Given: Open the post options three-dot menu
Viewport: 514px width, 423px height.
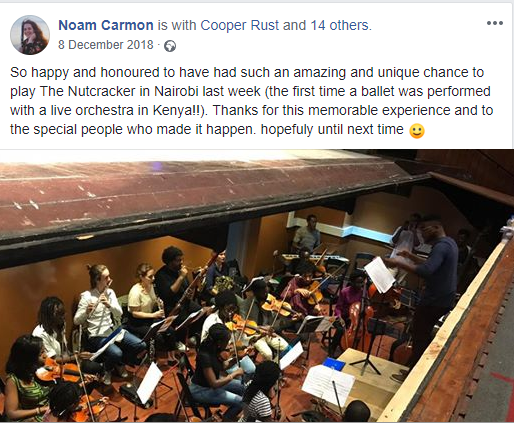Looking at the screenshot, I should (x=495, y=23).
